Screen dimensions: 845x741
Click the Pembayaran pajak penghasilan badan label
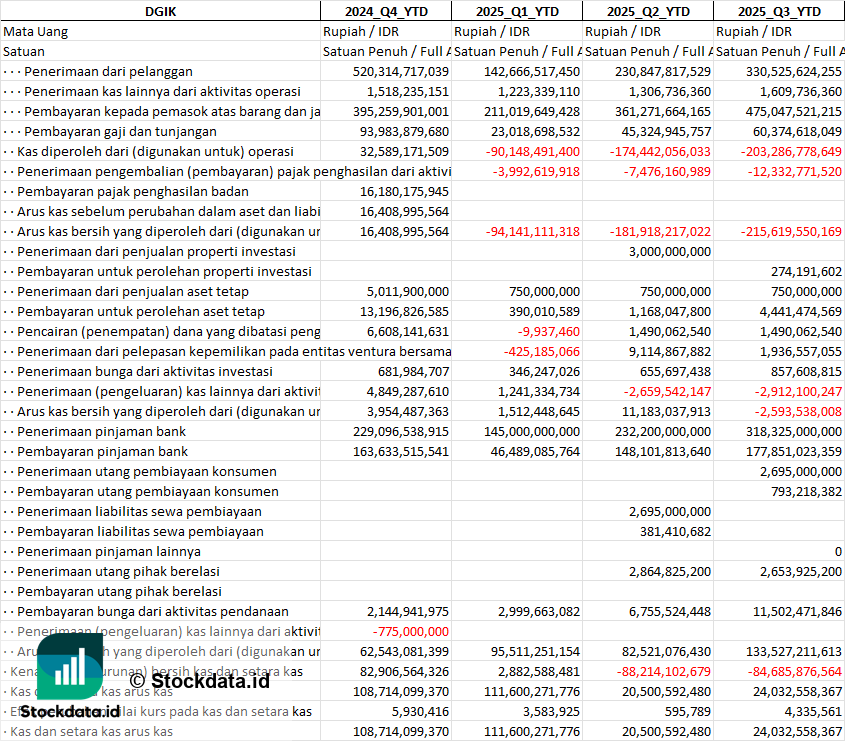133,191
